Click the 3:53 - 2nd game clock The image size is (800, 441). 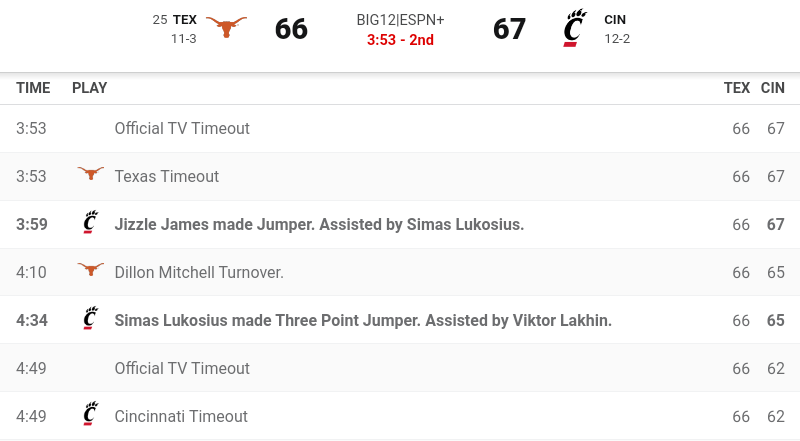(399, 39)
